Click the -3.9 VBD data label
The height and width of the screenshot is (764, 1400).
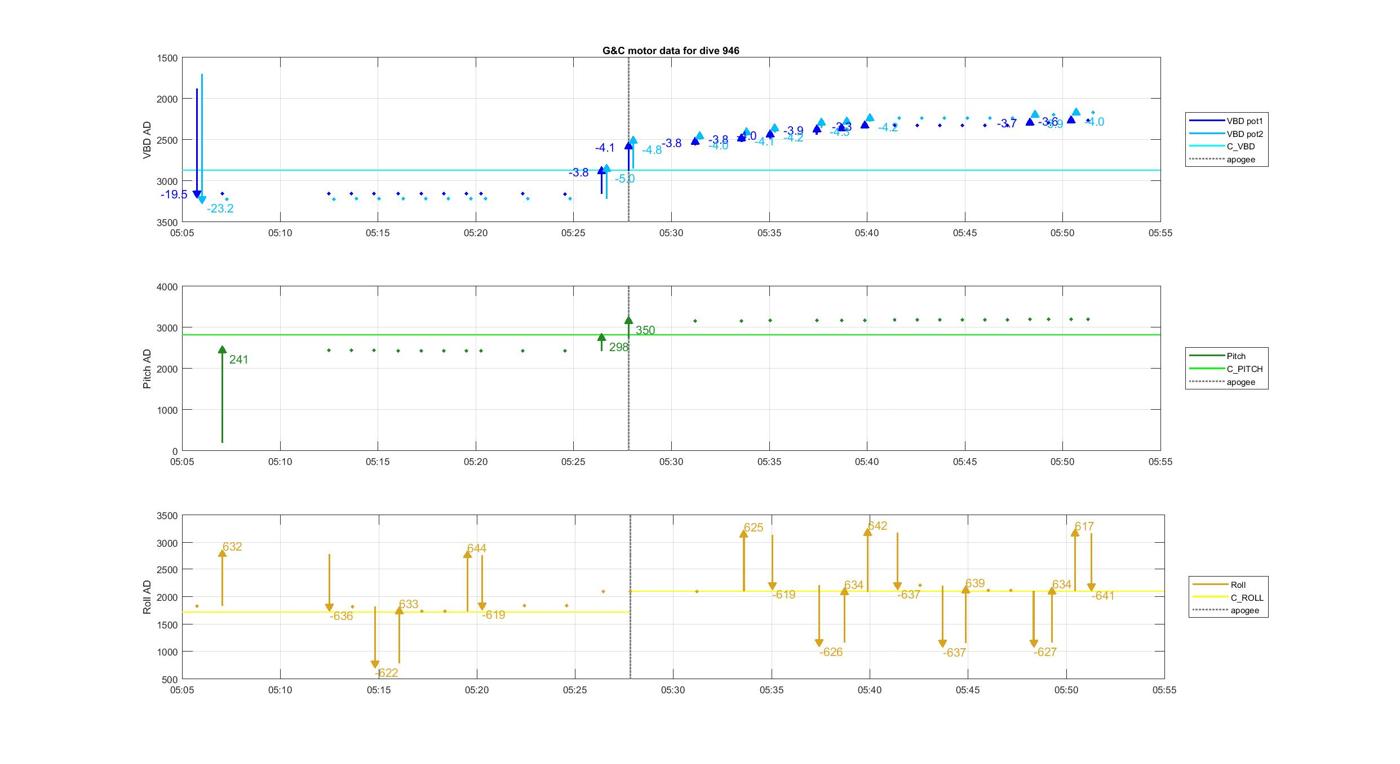pyautogui.click(x=793, y=131)
